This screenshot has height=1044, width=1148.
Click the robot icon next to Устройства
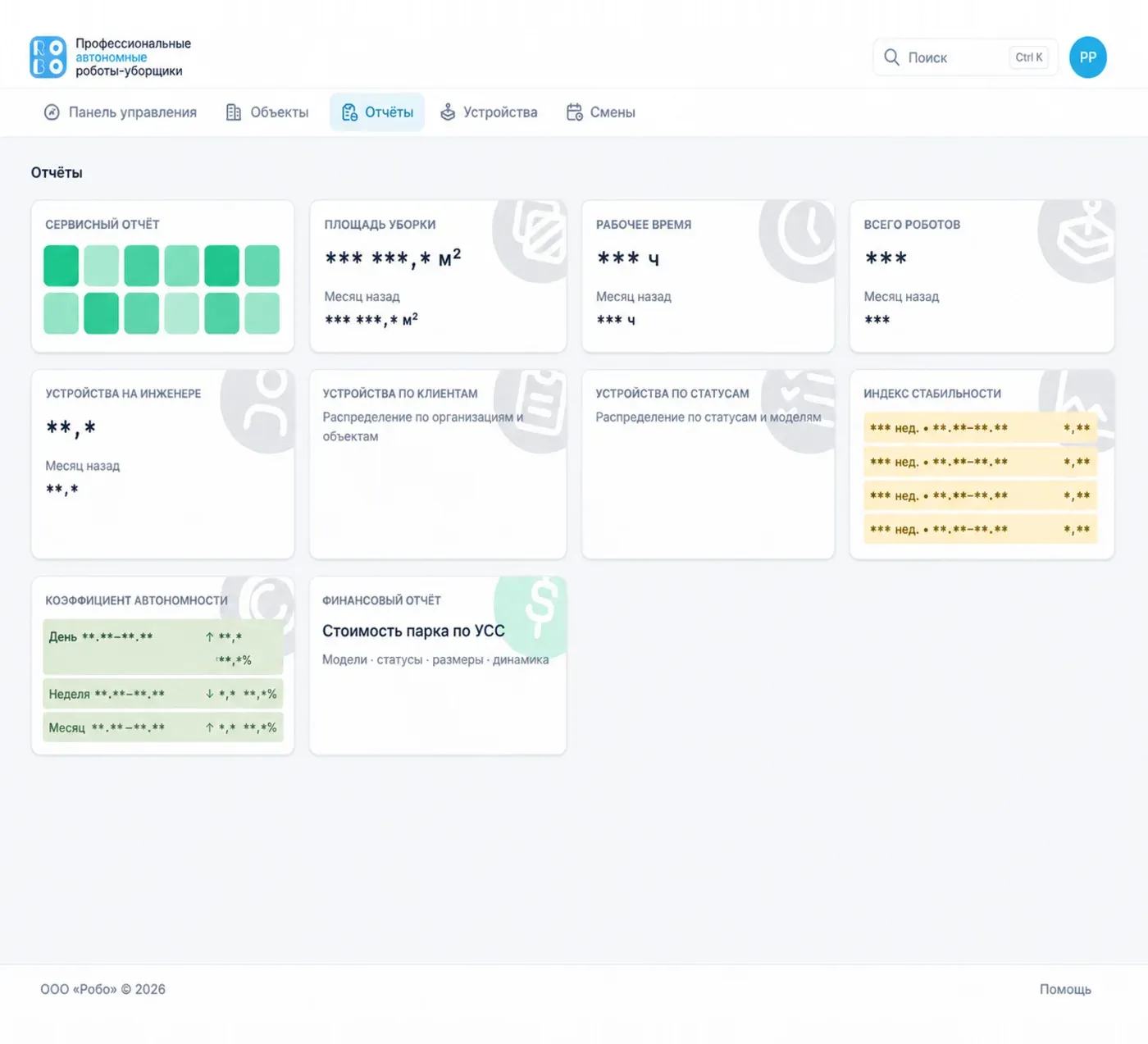448,112
